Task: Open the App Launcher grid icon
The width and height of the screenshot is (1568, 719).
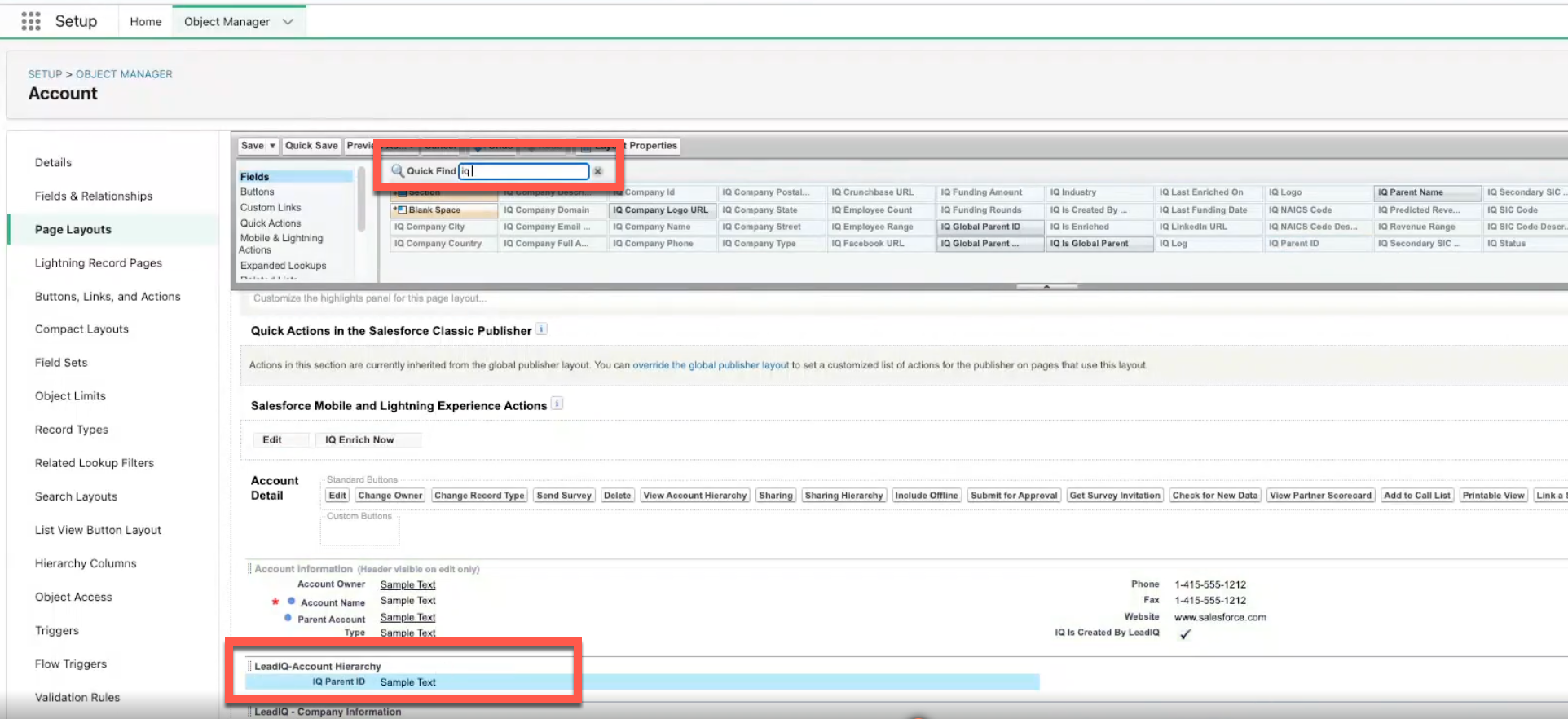Action: (31, 21)
